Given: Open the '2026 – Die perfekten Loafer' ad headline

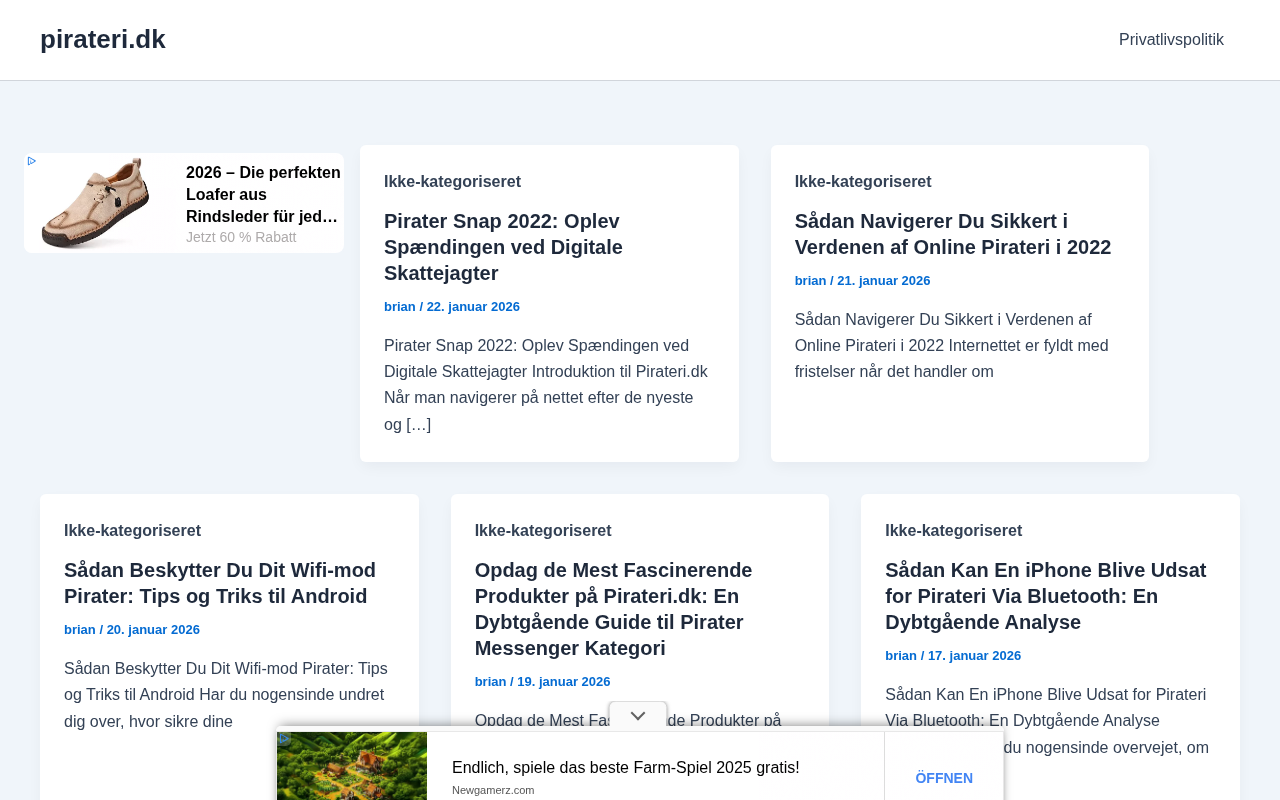Looking at the screenshot, I should point(264,194).
